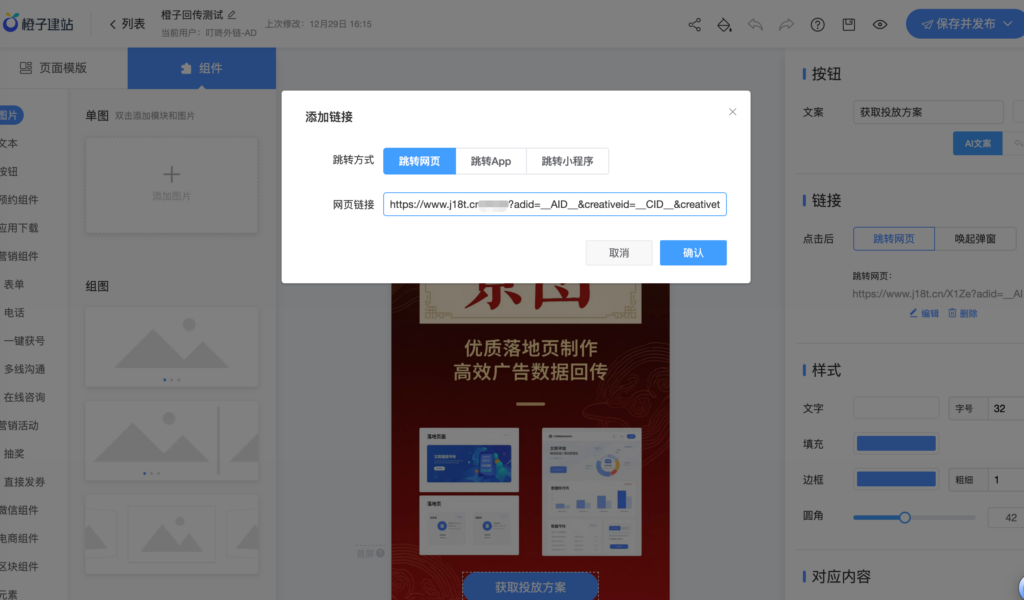The image size is (1024, 600).
Task: Click the 网页链接 URL input field
Action: click(554, 205)
